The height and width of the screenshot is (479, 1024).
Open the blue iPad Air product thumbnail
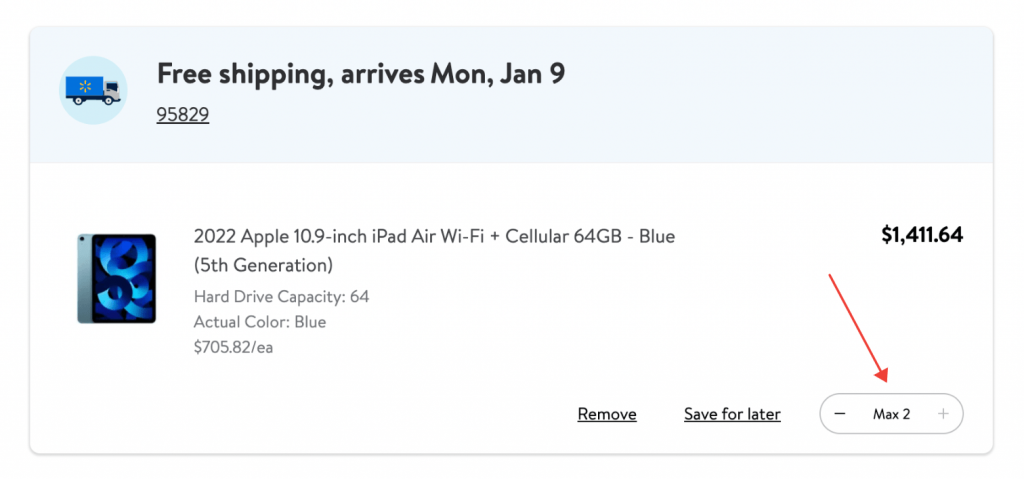pyautogui.click(x=117, y=278)
